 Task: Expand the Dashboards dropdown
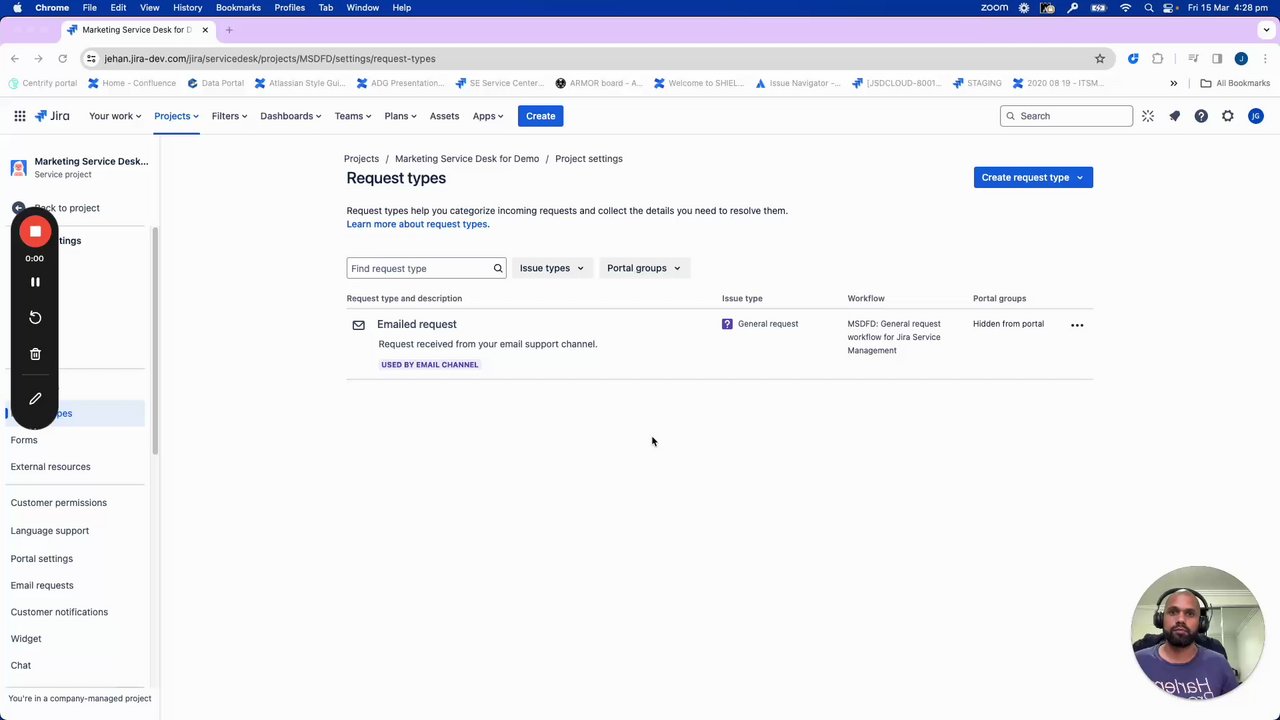291,116
